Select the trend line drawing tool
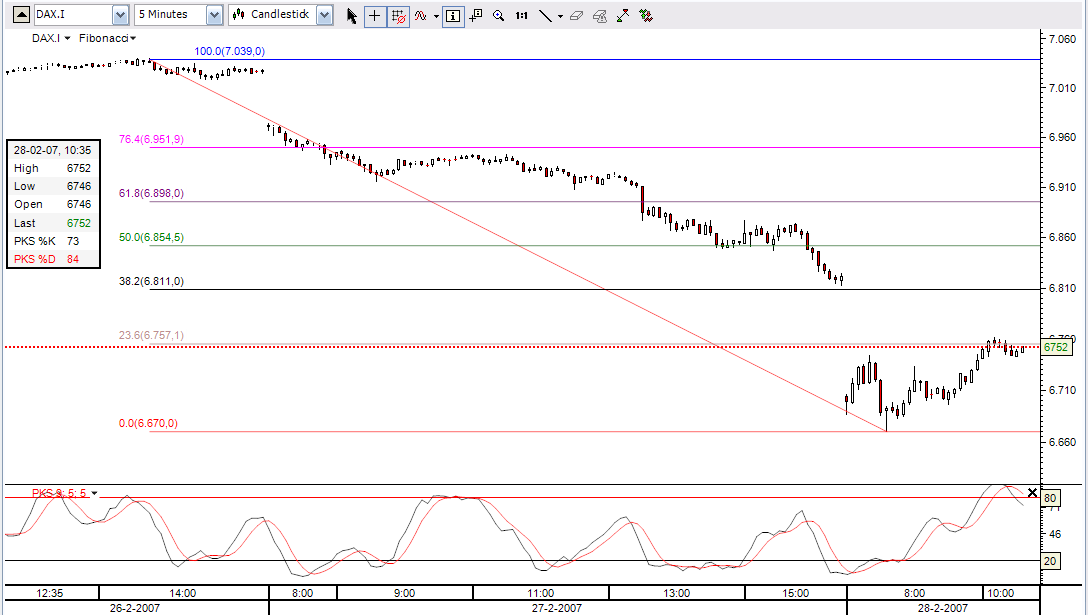This screenshot has height=615, width=1088. [545, 15]
